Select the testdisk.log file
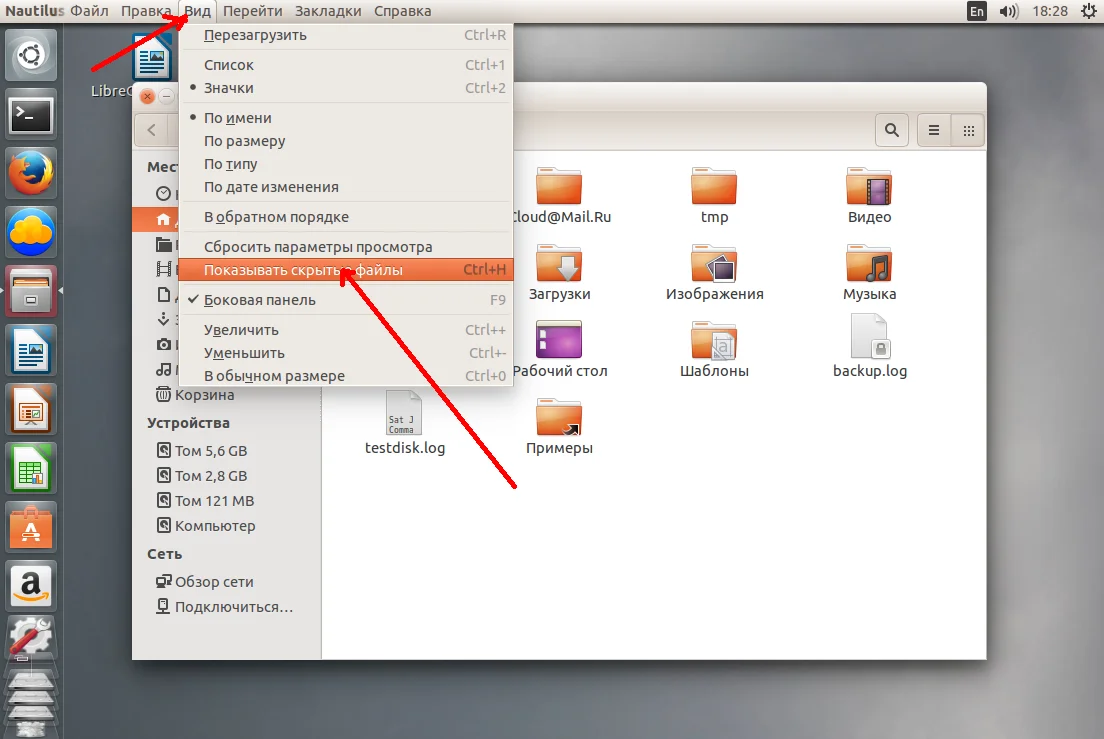Screen dimensions: 1104x739 point(405,424)
